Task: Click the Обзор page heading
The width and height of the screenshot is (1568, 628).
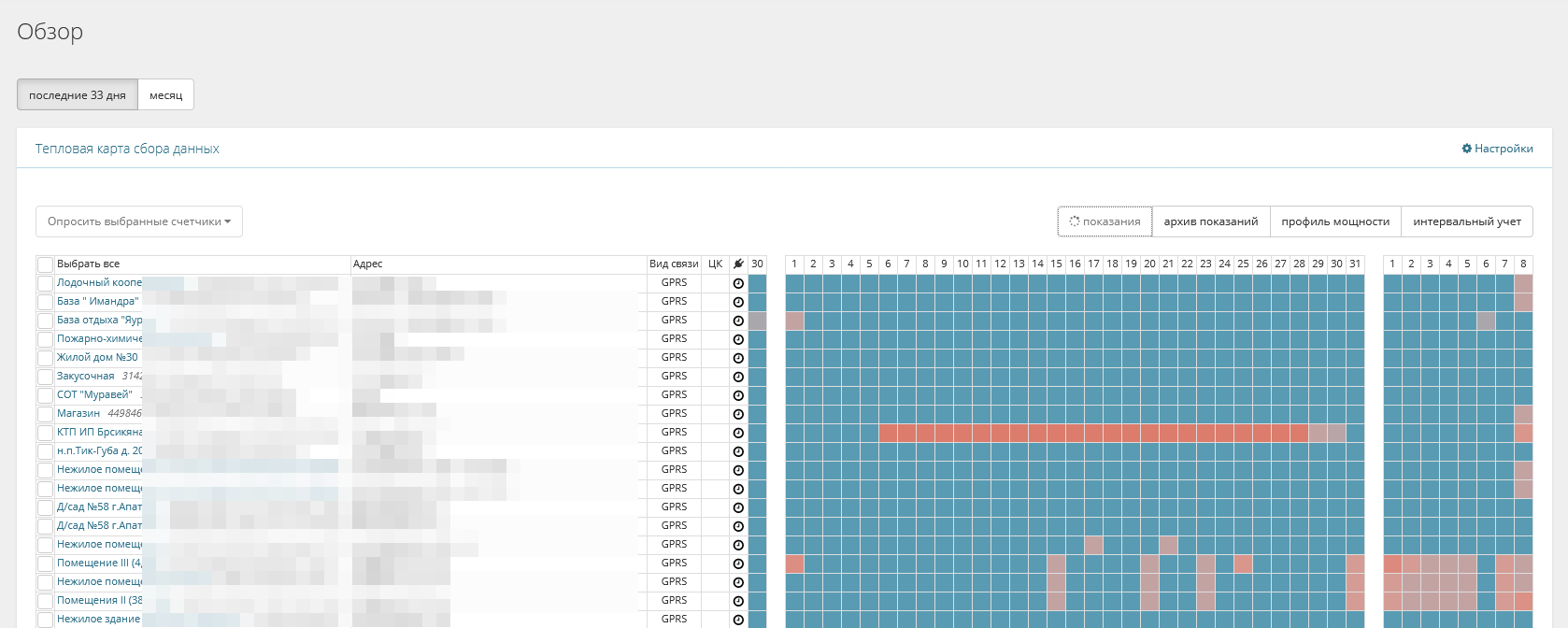Action: pyautogui.click(x=50, y=32)
